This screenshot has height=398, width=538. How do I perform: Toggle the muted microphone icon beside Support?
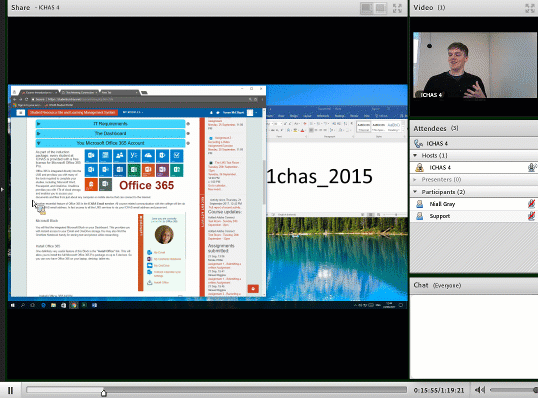click(531, 216)
